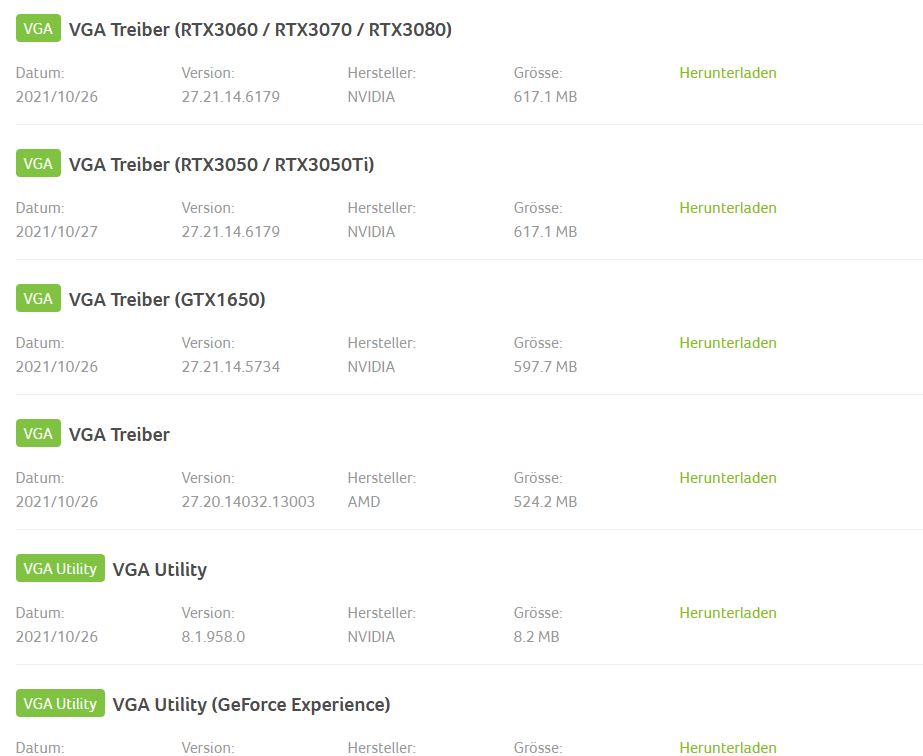This screenshot has height=756, width=923.
Task: Click Herunterladen for RTX3060 / RTX3070 / RTX3080 driver
Action: click(x=727, y=73)
